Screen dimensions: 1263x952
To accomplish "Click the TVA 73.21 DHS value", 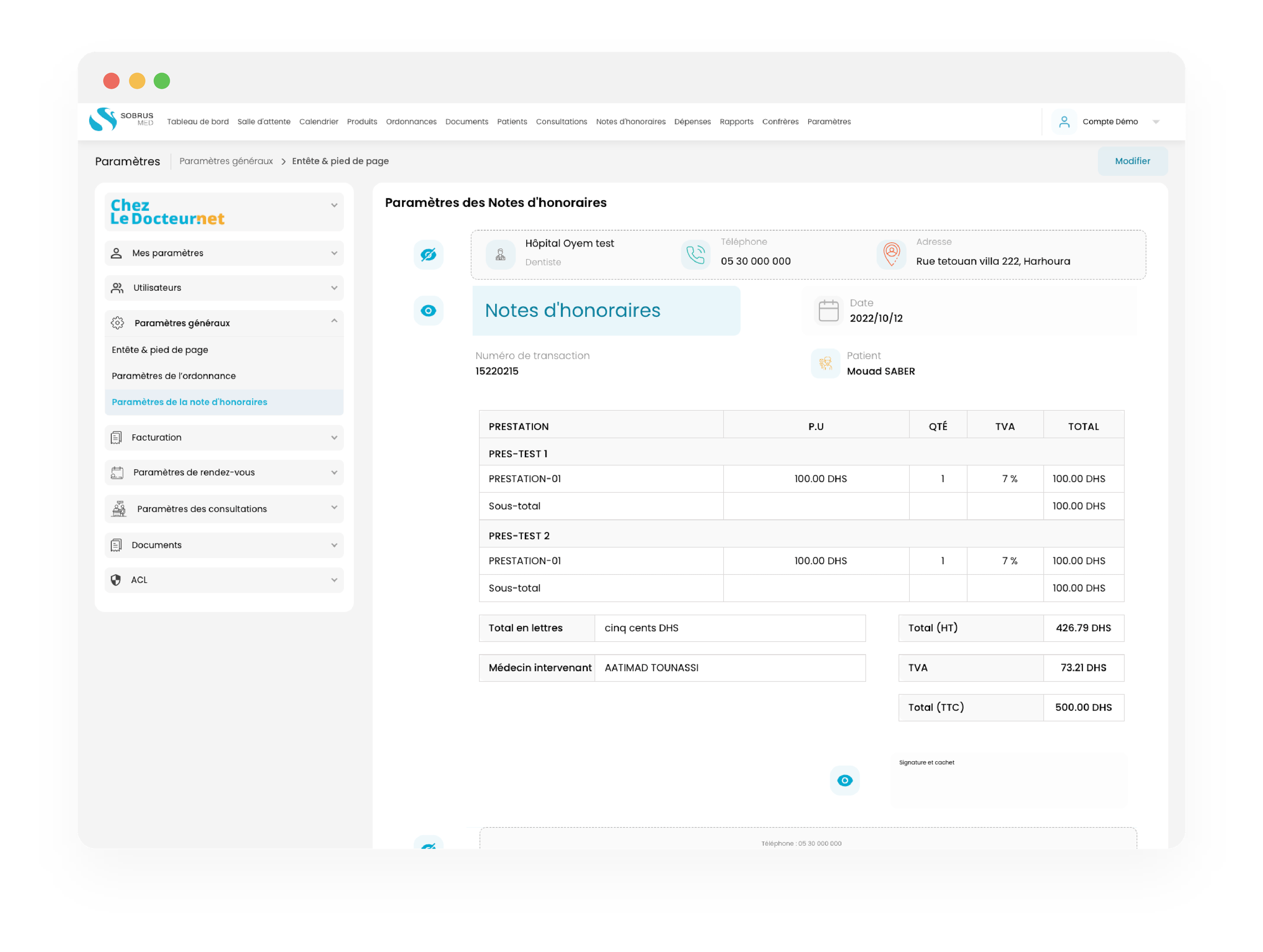I will (1083, 668).
